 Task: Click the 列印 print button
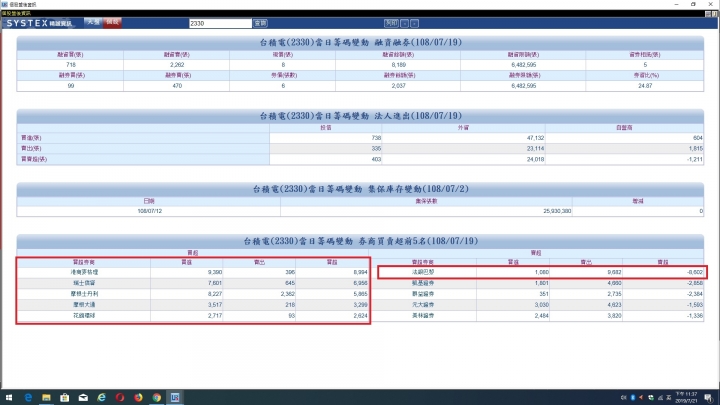point(391,23)
